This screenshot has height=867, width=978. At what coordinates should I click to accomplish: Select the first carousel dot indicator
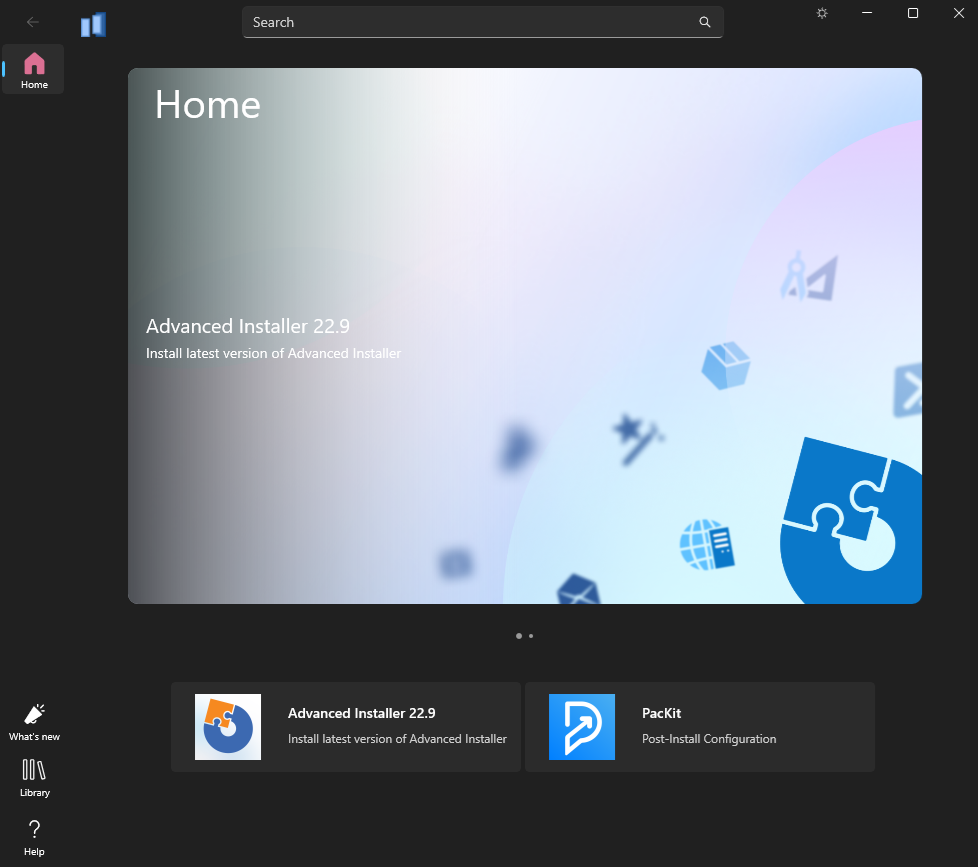(519, 636)
